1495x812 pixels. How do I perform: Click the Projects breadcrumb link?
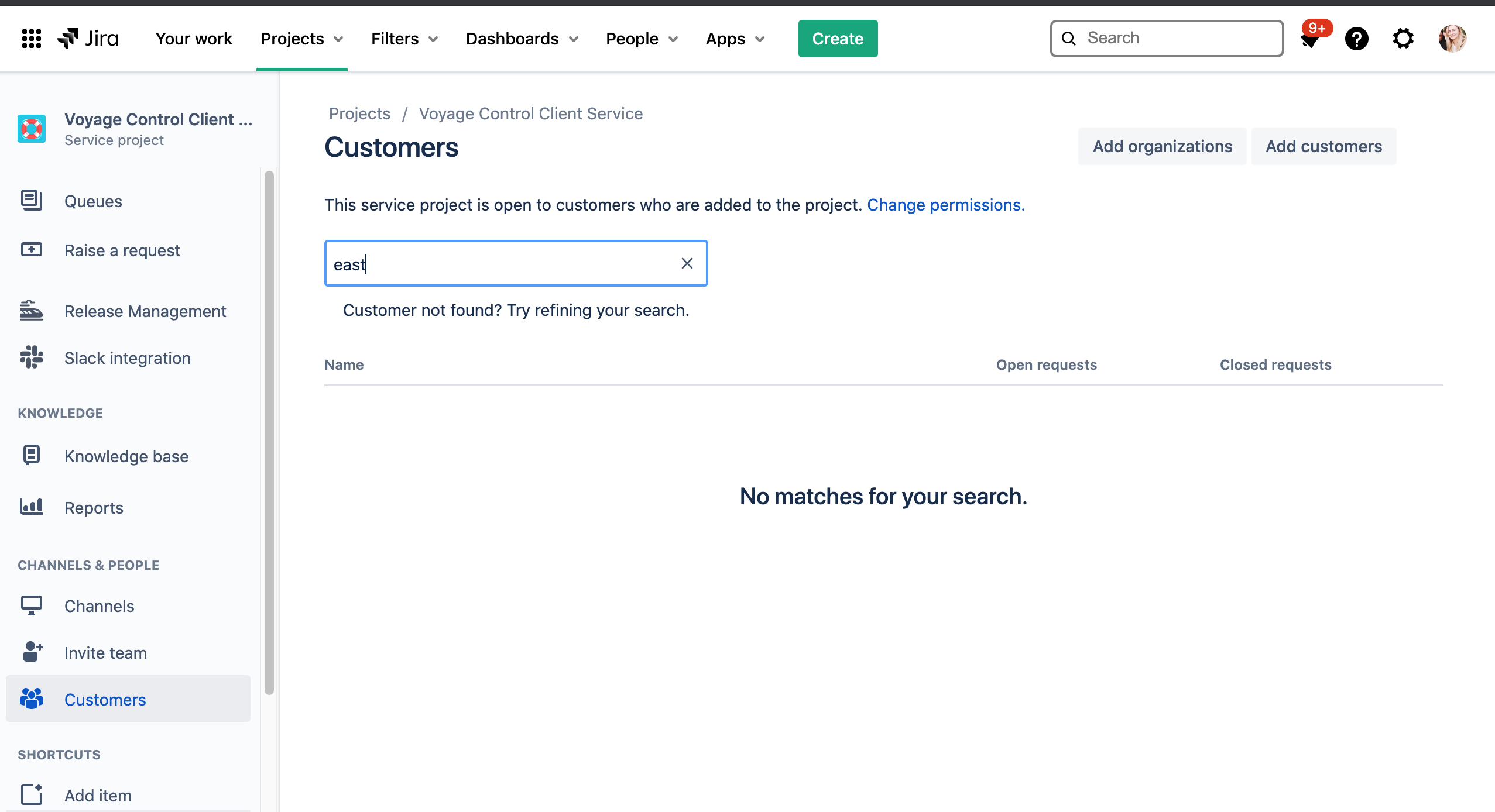pyautogui.click(x=359, y=113)
